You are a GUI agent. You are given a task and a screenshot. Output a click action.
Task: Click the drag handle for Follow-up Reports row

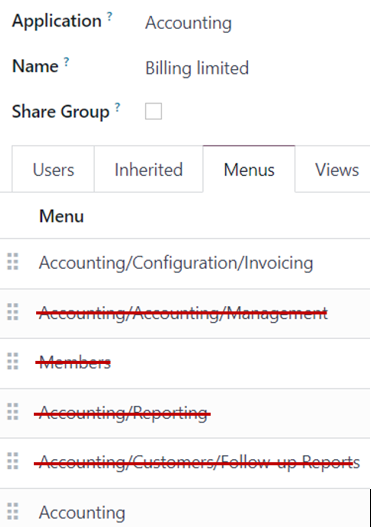pyautogui.click(x=13, y=461)
